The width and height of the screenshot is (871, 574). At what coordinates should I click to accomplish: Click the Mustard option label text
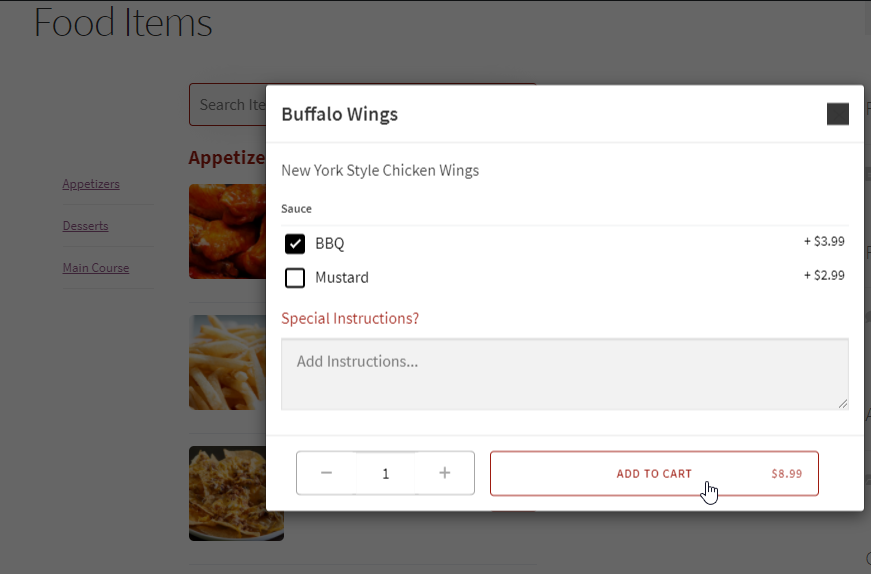(342, 277)
